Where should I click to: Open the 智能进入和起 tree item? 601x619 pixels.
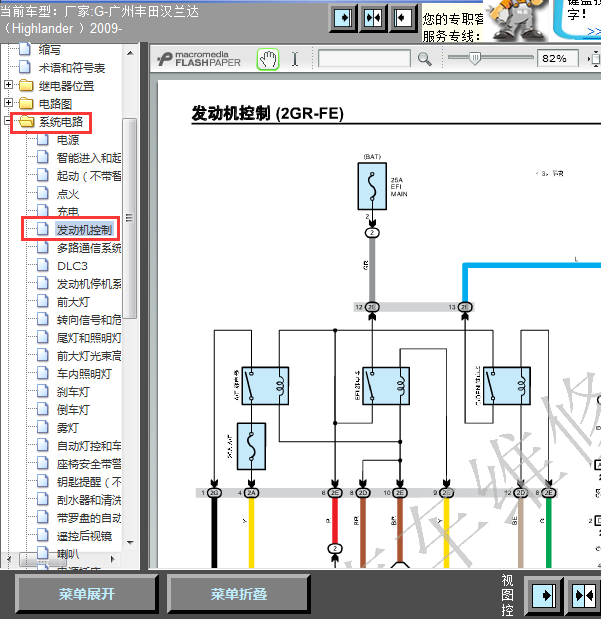pyautogui.click(x=89, y=158)
